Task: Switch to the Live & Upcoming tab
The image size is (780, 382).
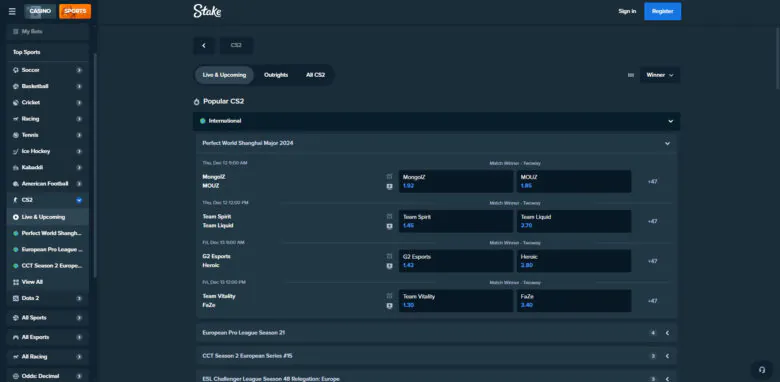Action: click(x=224, y=75)
